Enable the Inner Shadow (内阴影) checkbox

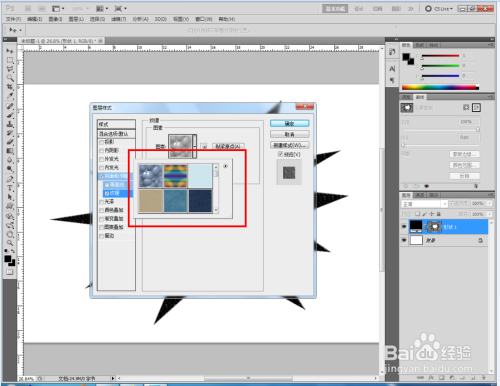102,151
